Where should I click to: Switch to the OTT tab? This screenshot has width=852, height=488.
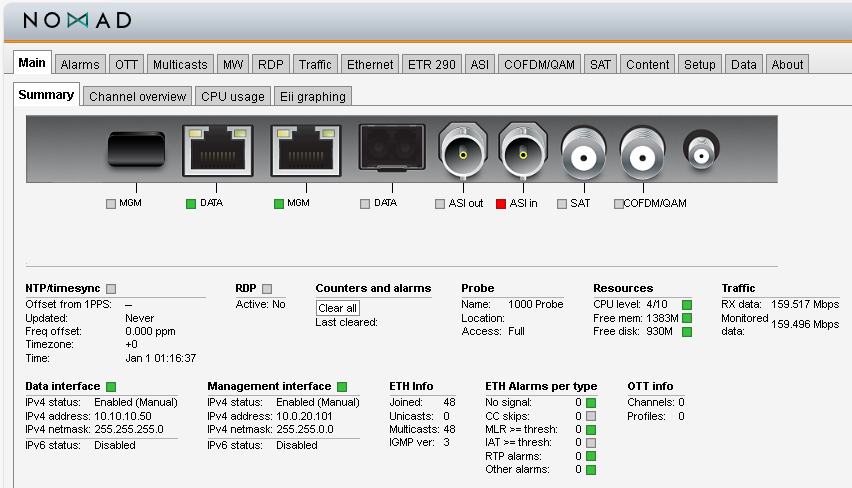pyautogui.click(x=126, y=64)
